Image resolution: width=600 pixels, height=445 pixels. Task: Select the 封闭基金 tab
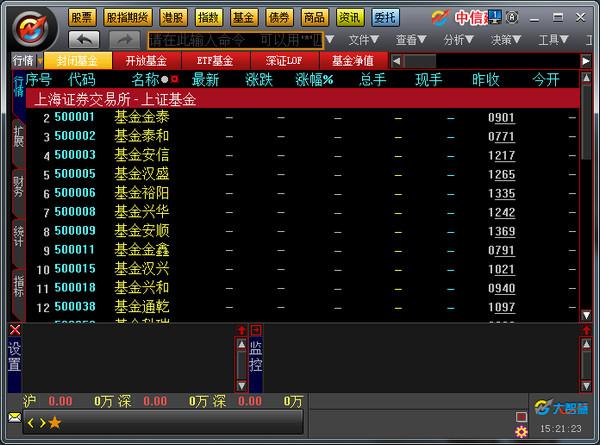tap(78, 60)
